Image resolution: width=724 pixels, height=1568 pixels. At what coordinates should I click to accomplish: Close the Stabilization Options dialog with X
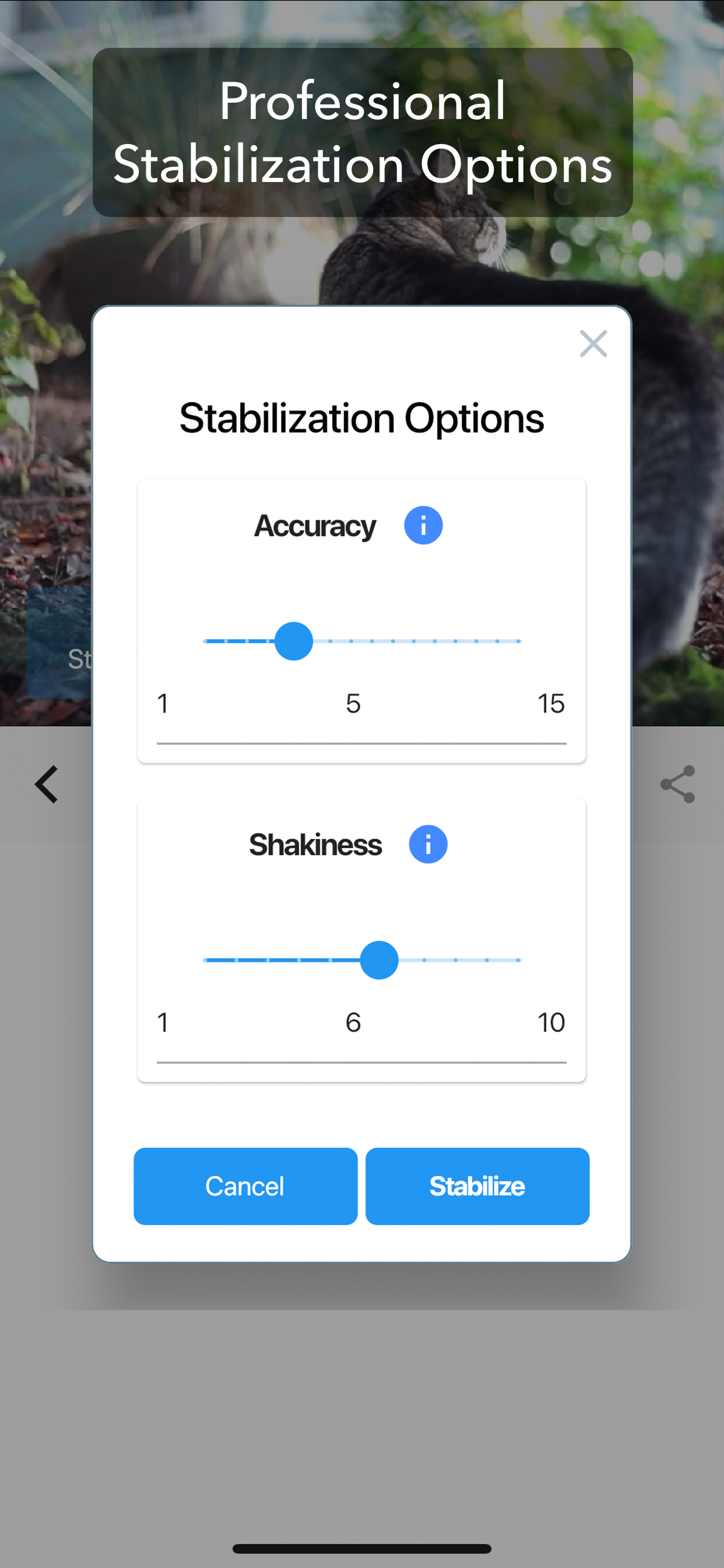click(593, 344)
